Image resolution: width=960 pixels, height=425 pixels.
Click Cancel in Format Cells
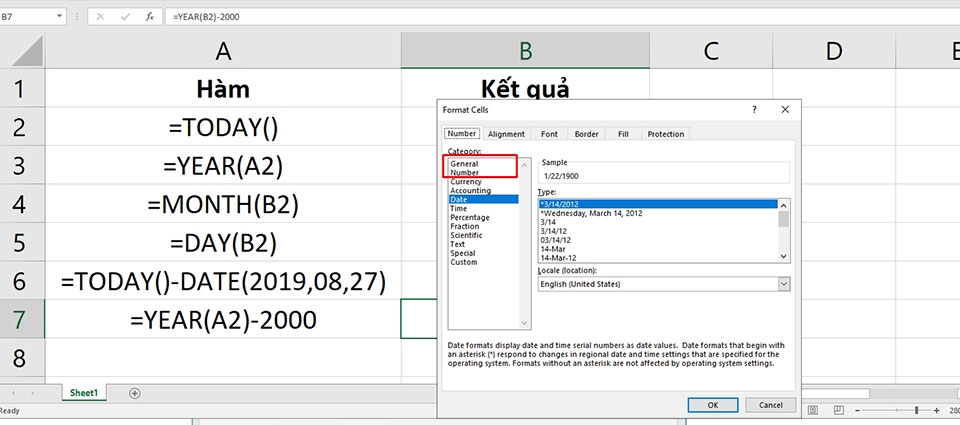pyautogui.click(x=771, y=405)
